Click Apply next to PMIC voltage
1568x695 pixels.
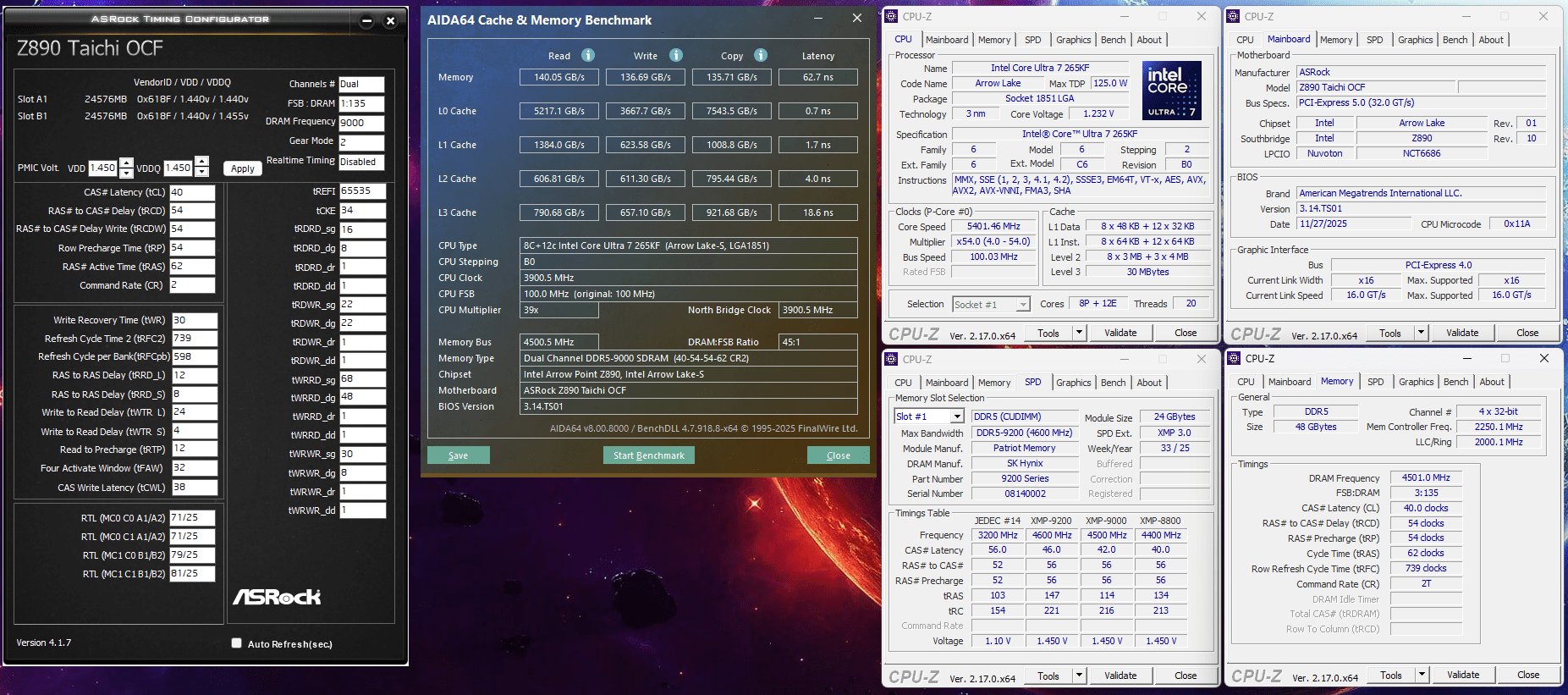coord(242,168)
